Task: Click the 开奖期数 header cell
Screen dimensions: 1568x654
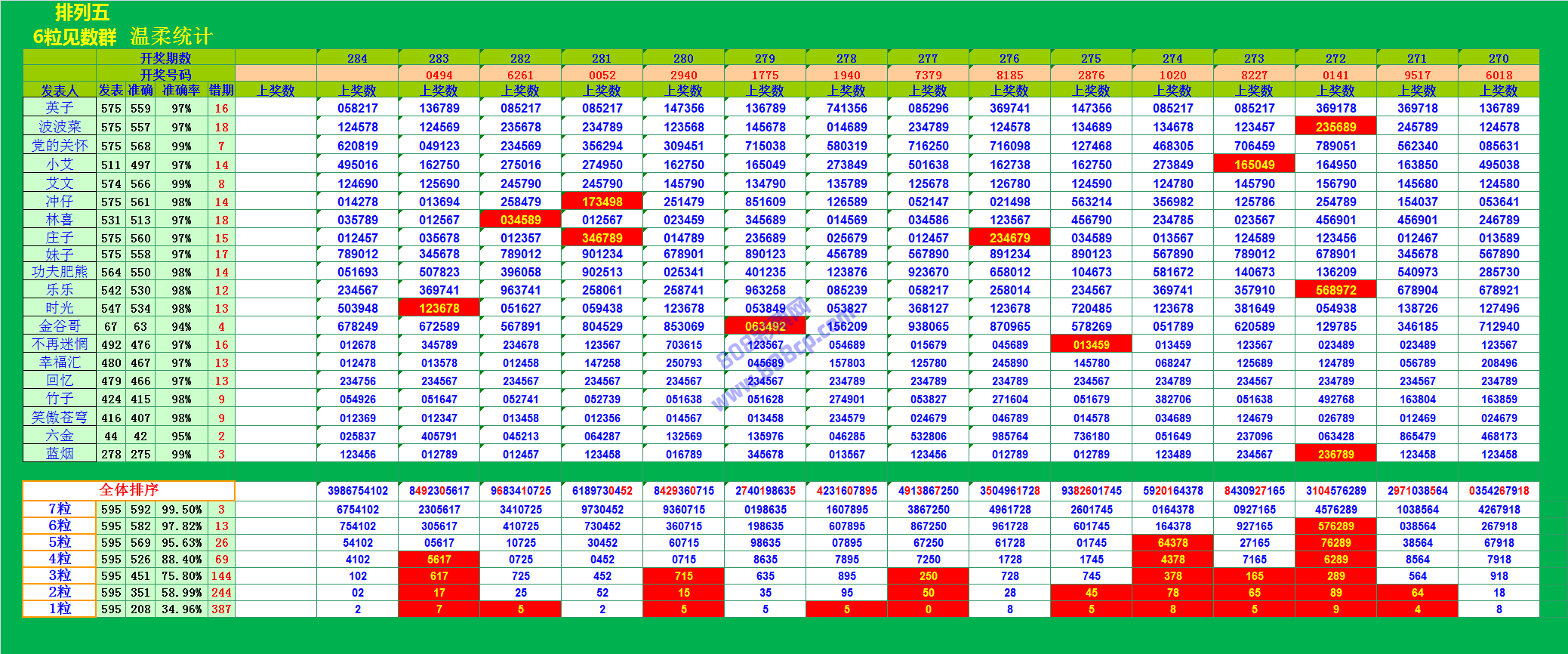Action: point(165,58)
